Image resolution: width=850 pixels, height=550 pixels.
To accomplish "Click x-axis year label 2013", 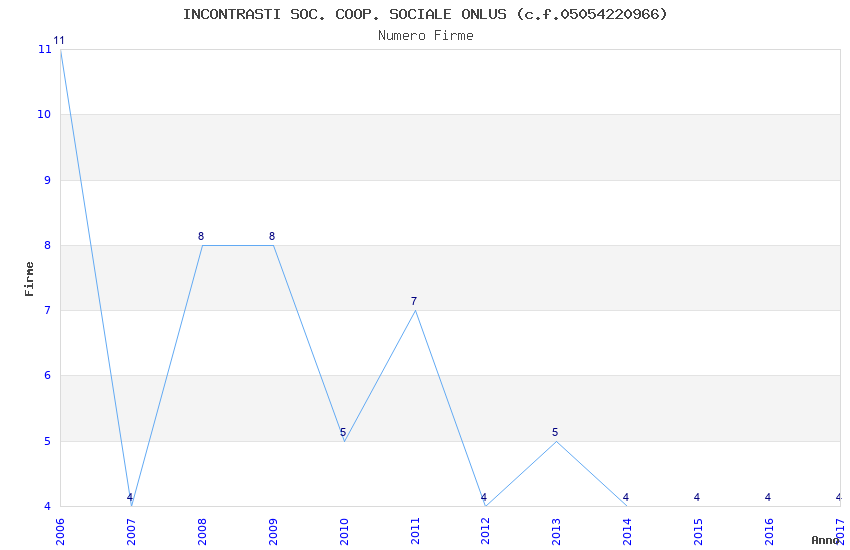I will point(556,531).
